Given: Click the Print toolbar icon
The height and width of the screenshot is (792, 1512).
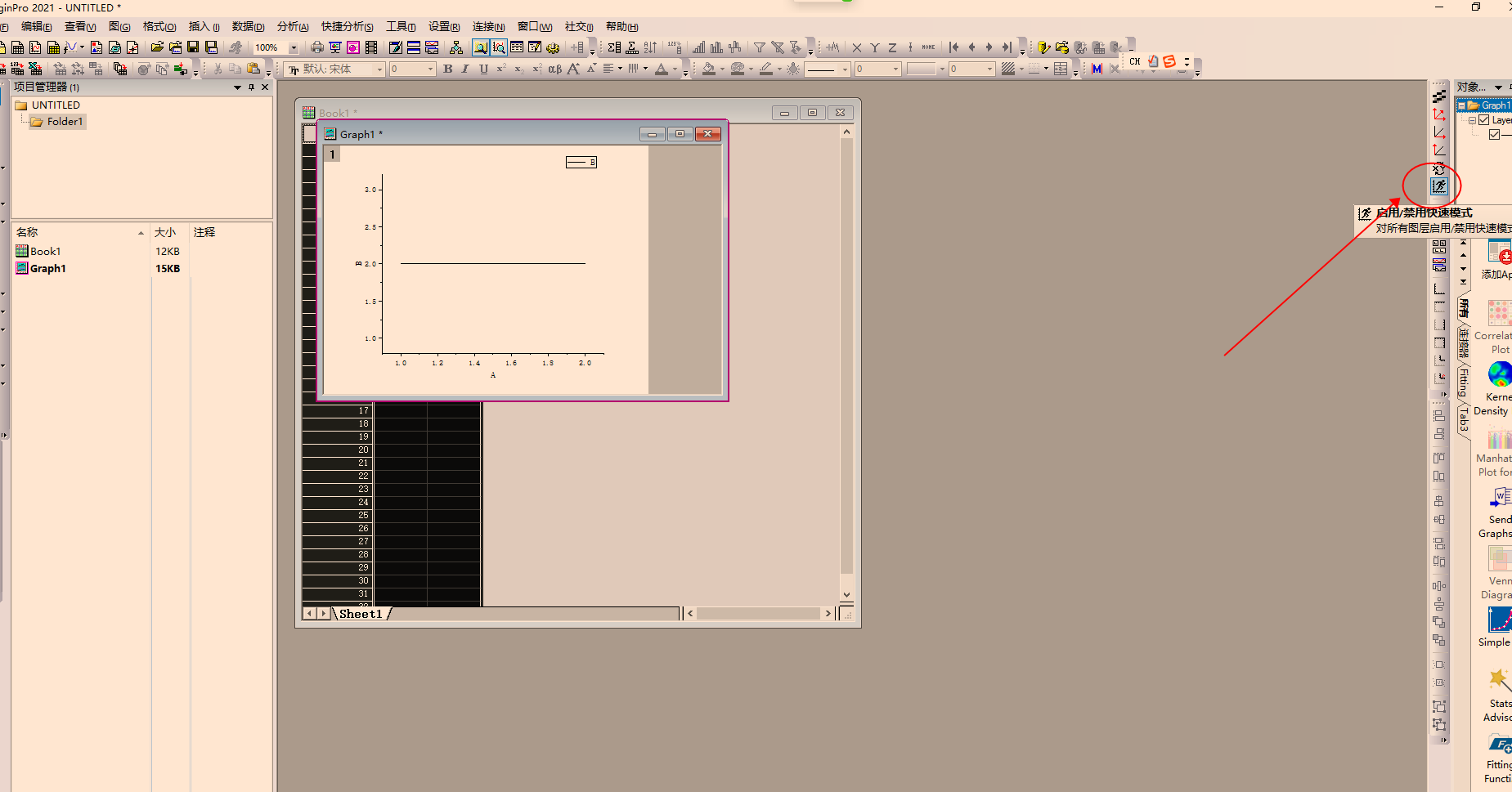Looking at the screenshot, I should [x=317, y=47].
